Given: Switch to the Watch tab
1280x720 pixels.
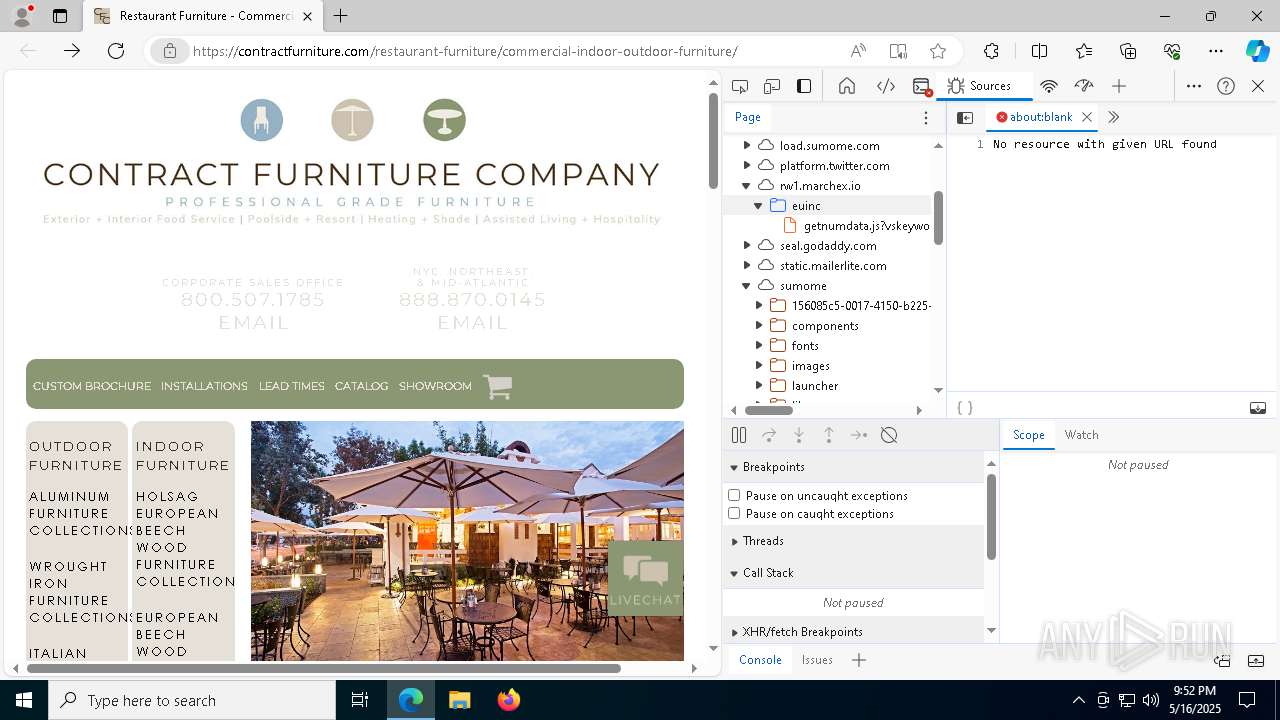Looking at the screenshot, I should click(x=1081, y=435).
